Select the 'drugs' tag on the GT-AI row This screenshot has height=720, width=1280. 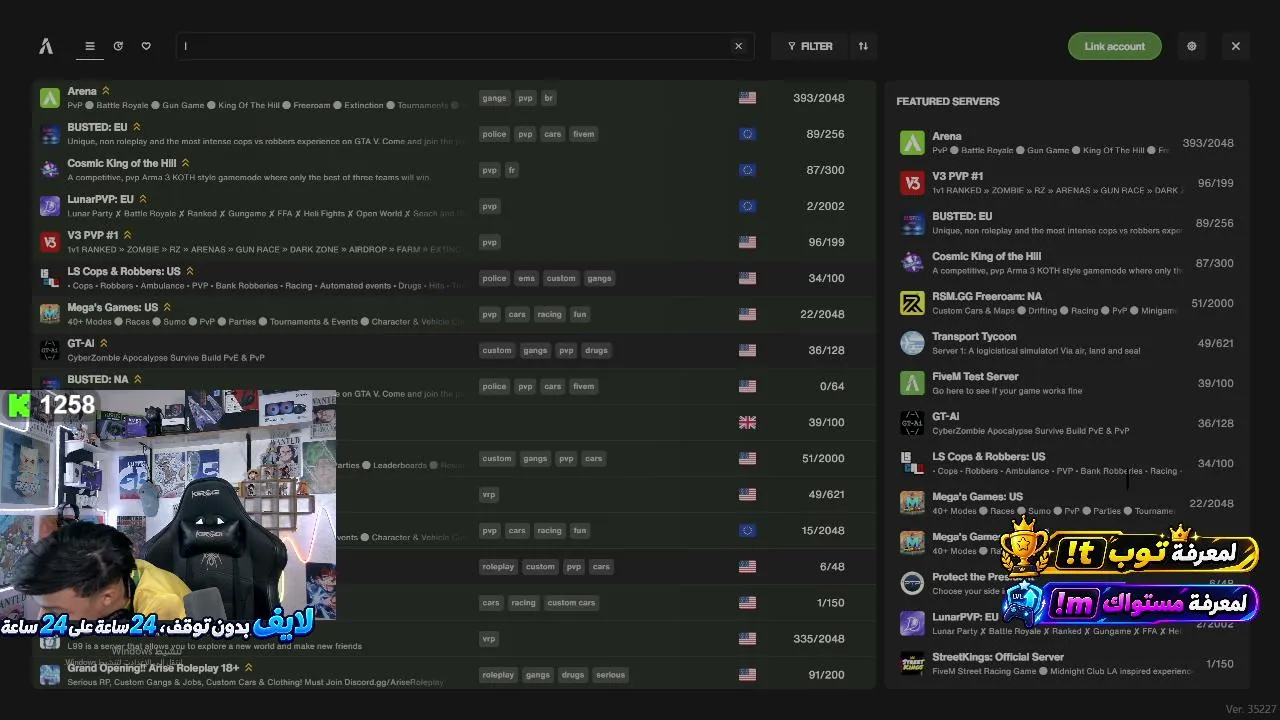point(596,350)
